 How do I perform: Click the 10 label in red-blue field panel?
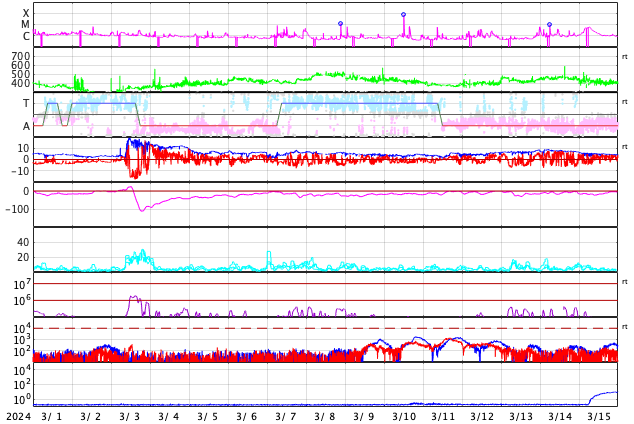23,148
